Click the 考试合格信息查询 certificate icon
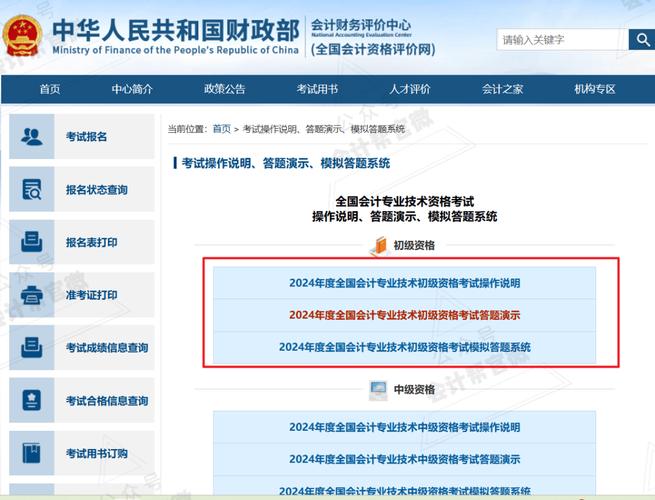The image size is (655, 500). coord(32,400)
